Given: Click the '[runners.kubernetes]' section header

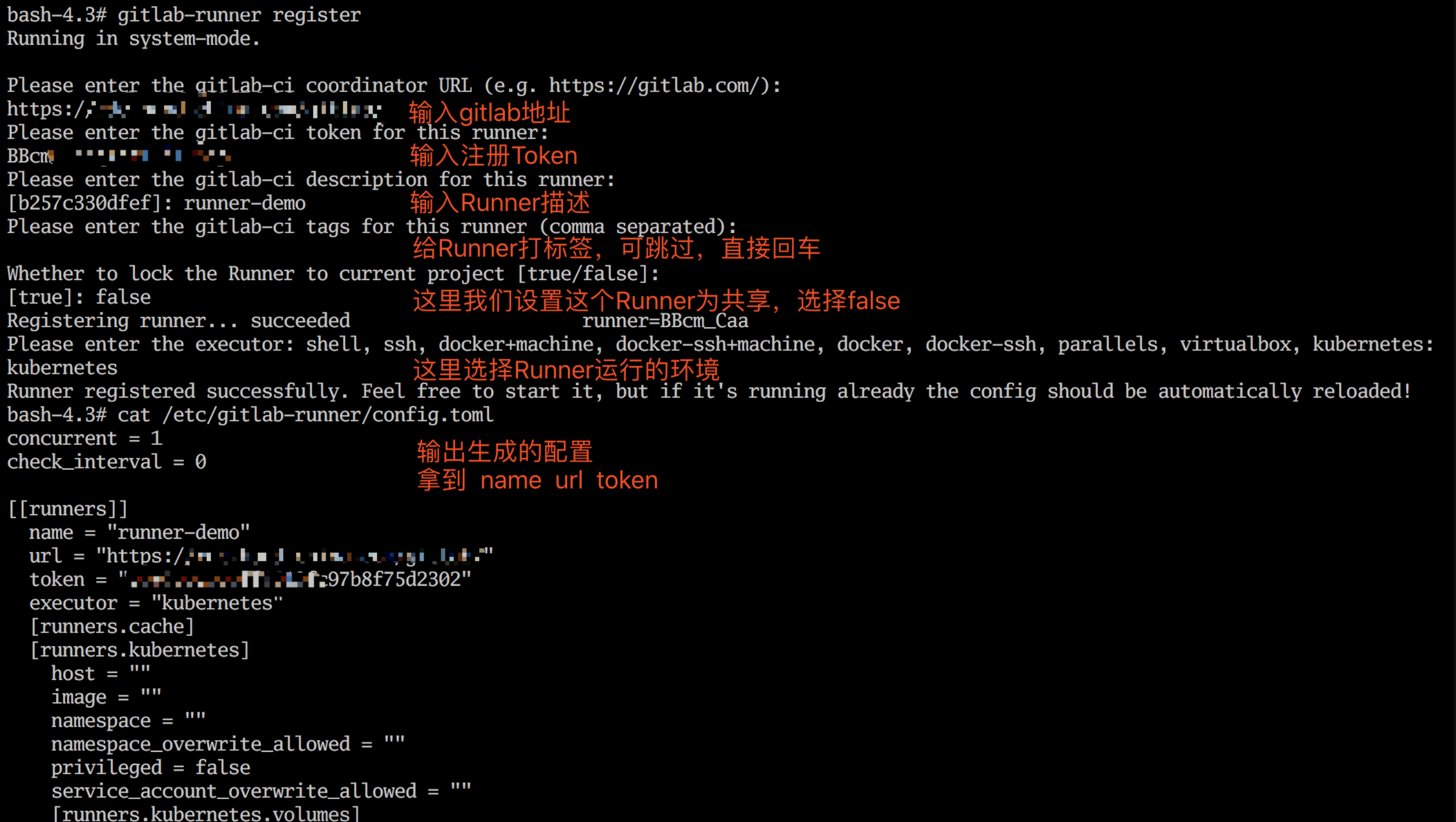Looking at the screenshot, I should point(140,650).
